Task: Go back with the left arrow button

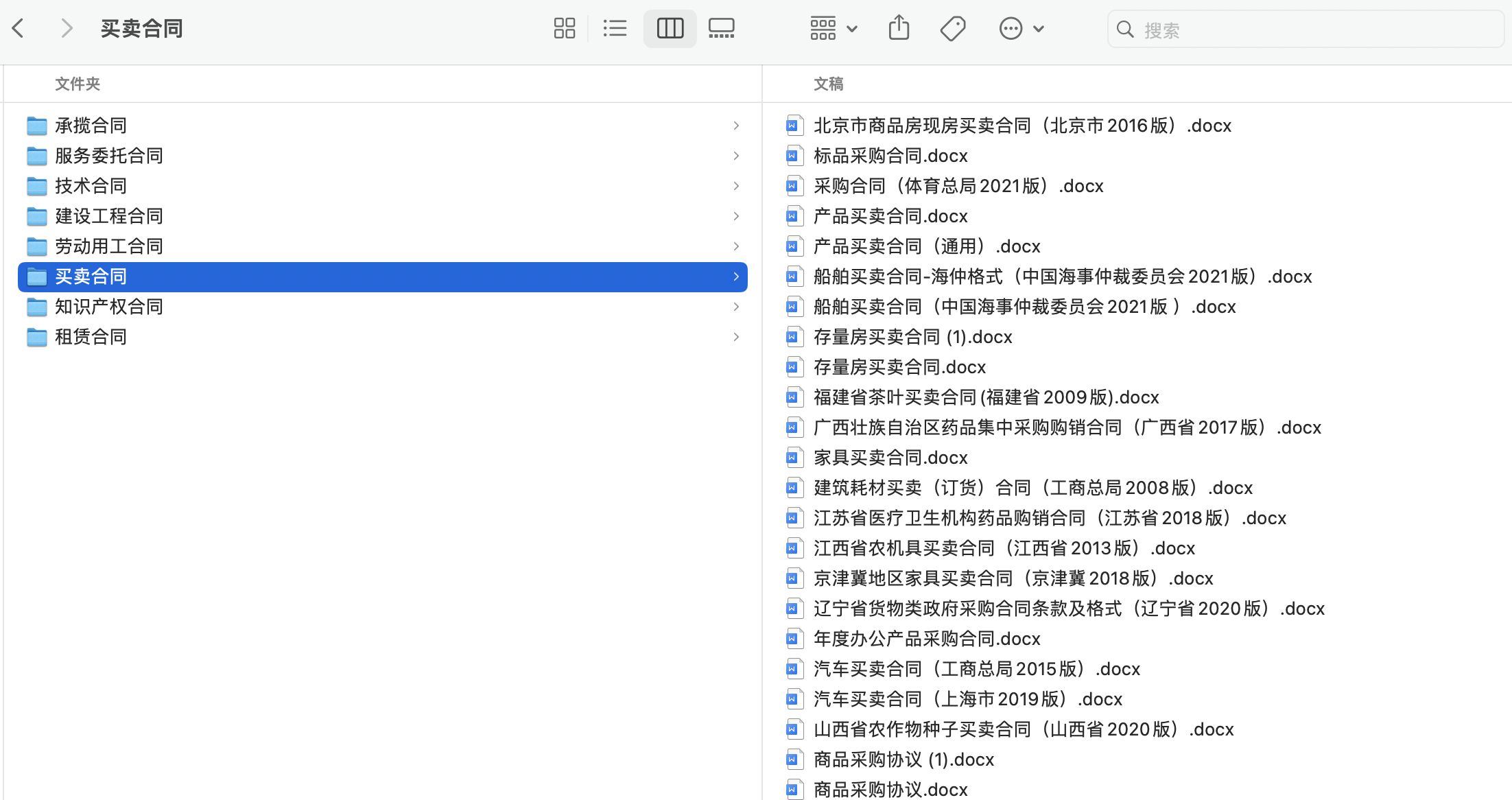Action: (19, 28)
